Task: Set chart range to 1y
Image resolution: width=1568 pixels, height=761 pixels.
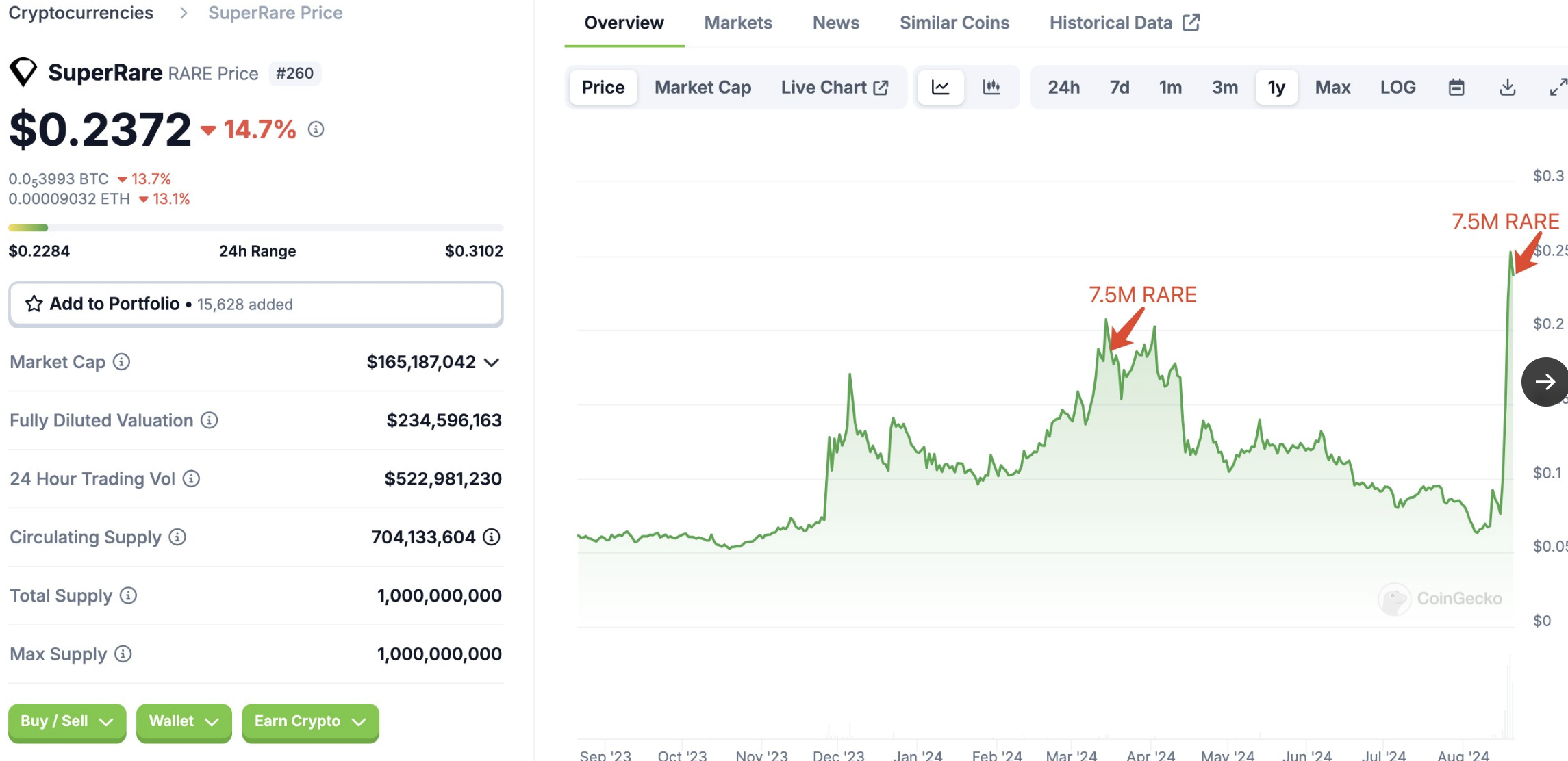Action: tap(1276, 87)
